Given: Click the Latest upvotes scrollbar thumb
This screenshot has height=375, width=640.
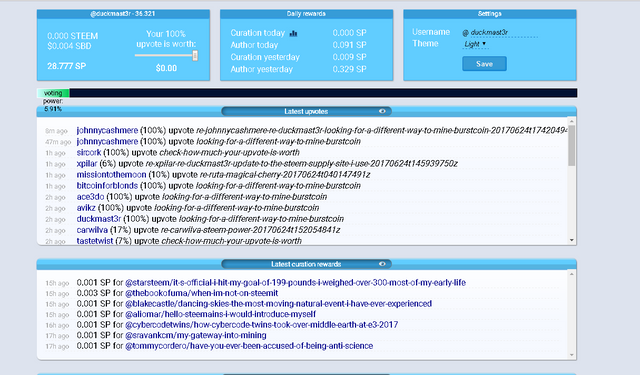Looking at the screenshot, I should tap(571, 145).
